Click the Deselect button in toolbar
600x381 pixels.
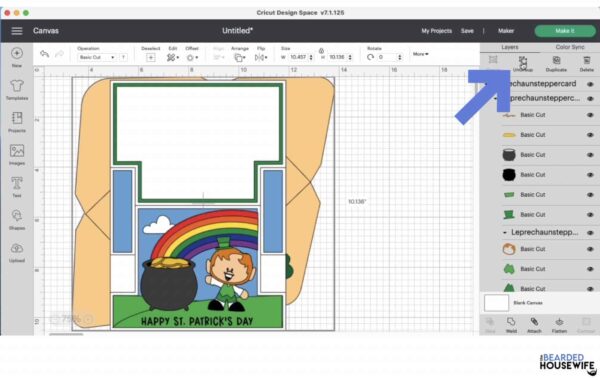pos(150,57)
